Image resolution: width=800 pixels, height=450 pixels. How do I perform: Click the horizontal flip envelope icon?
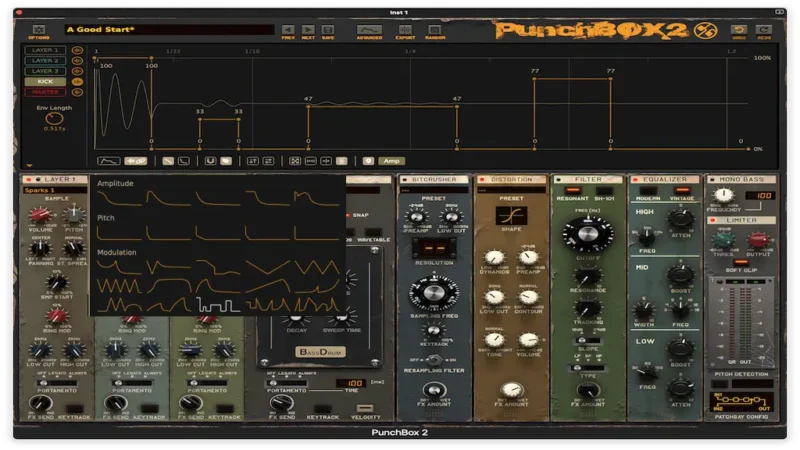[x=268, y=161]
